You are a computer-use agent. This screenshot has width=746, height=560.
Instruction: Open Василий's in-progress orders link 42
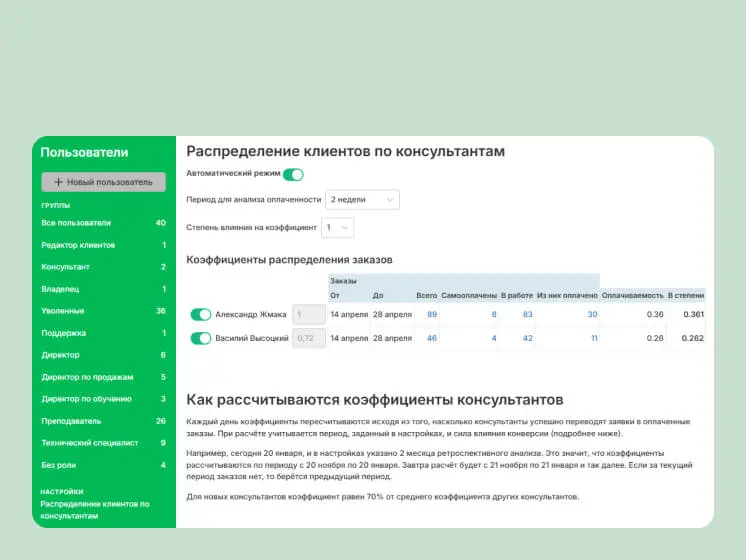click(x=527, y=338)
